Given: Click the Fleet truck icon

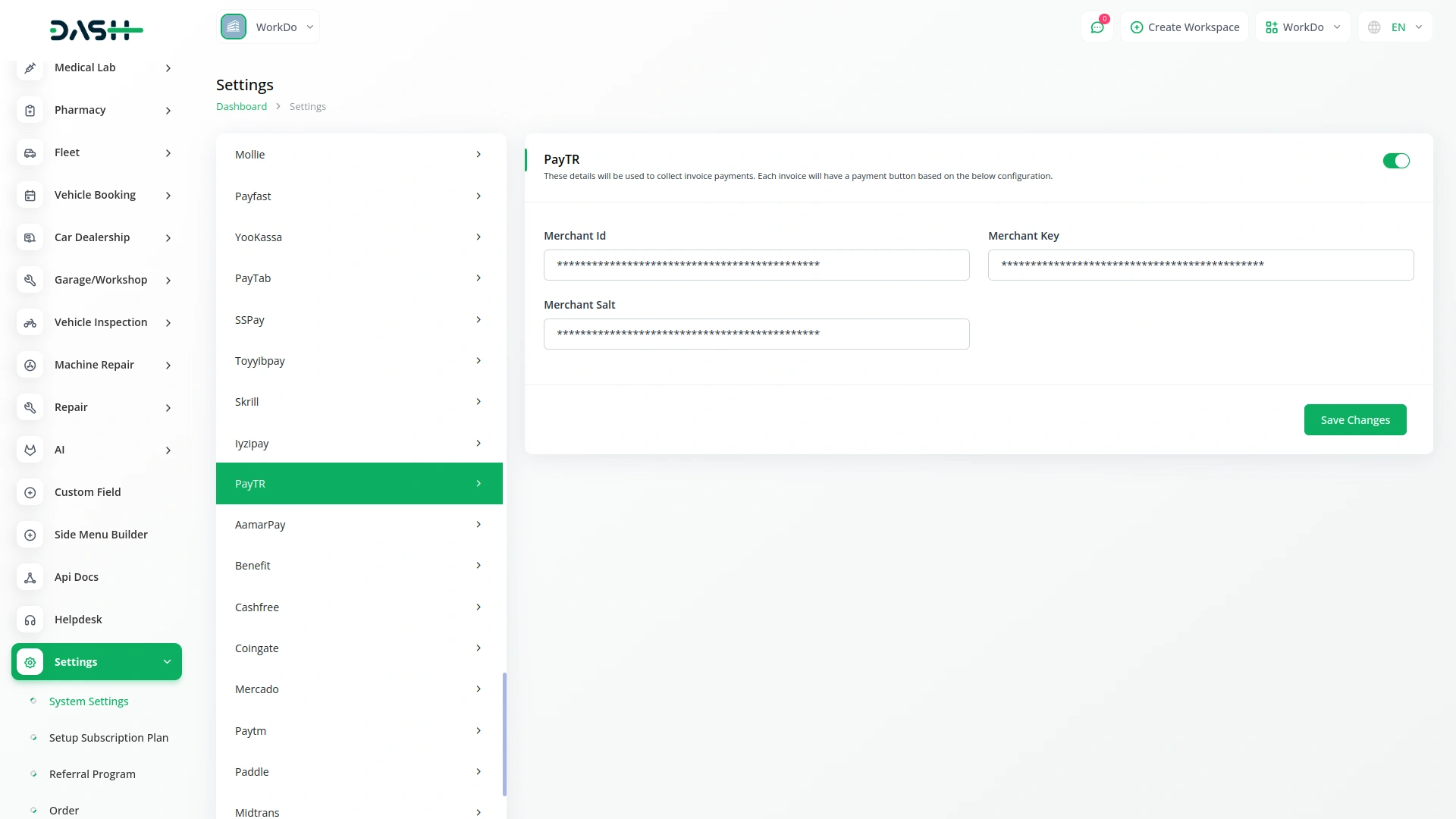Looking at the screenshot, I should (30, 153).
